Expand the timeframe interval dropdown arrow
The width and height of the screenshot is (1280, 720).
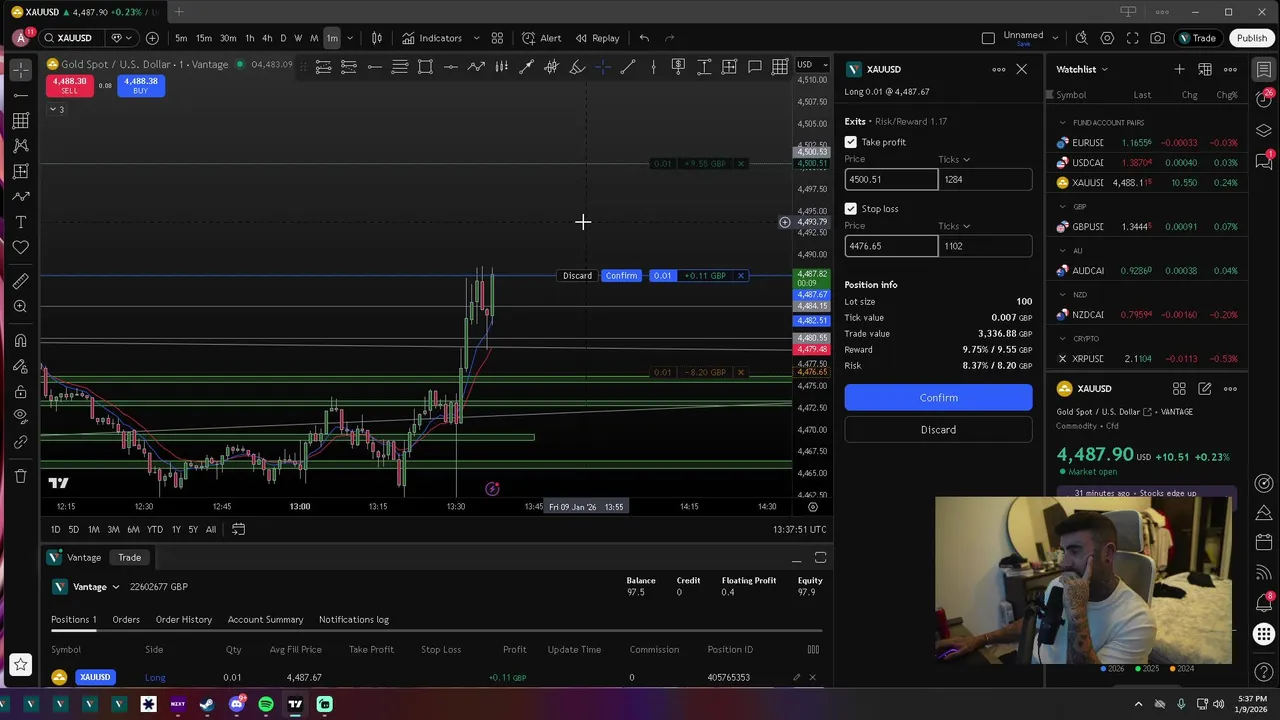[351, 38]
